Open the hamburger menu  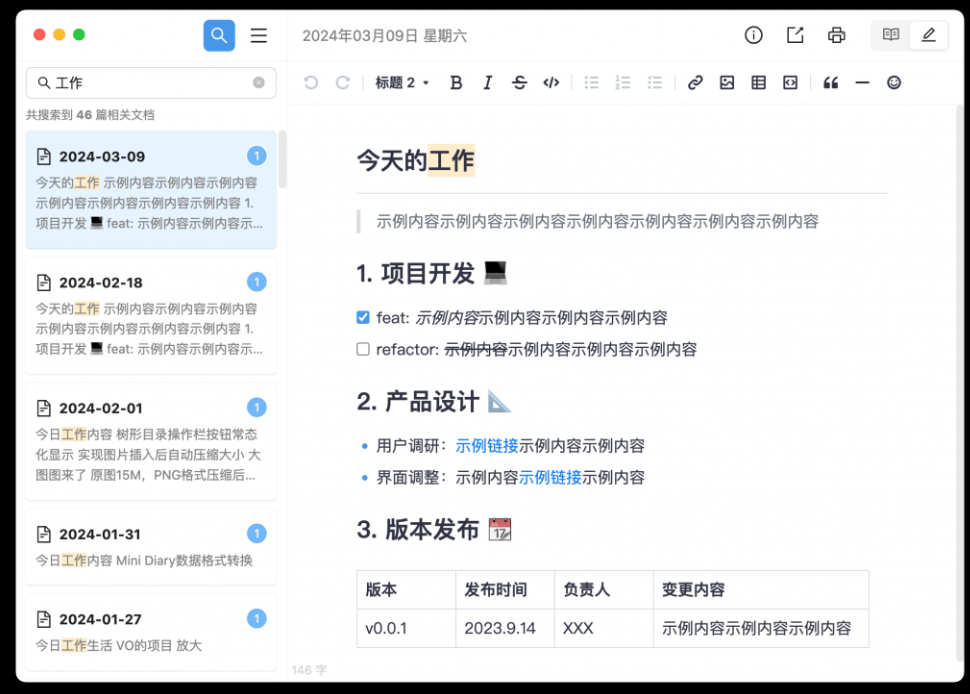258,34
